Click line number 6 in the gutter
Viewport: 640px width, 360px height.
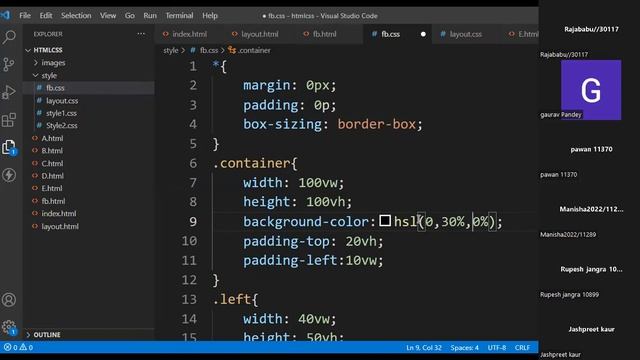(x=193, y=163)
